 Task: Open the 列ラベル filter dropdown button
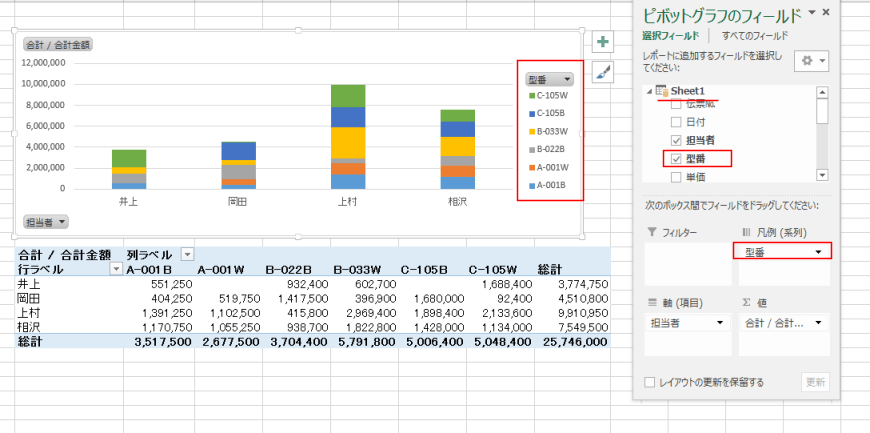pos(187,254)
